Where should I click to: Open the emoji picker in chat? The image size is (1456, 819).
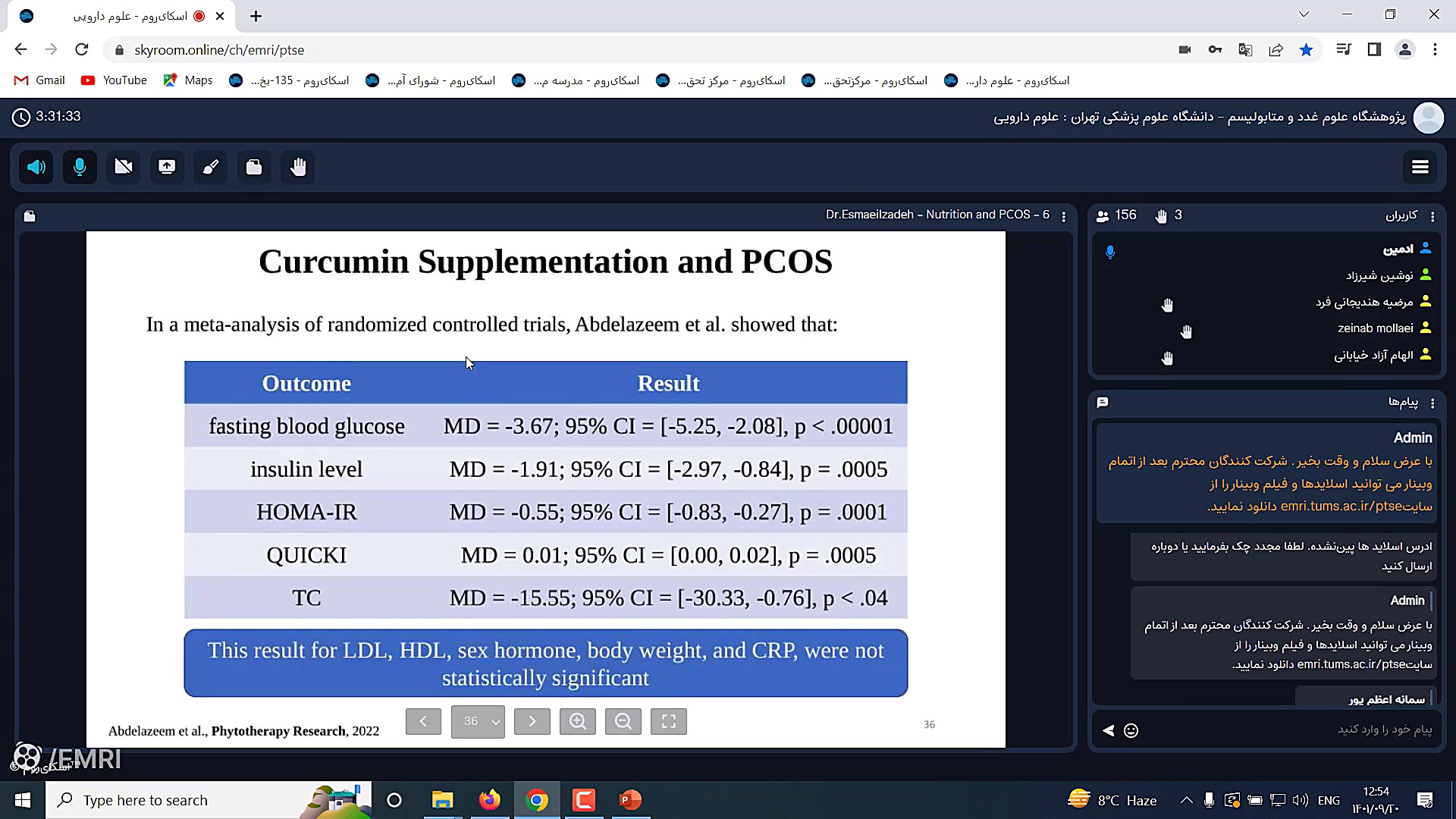point(1131,730)
